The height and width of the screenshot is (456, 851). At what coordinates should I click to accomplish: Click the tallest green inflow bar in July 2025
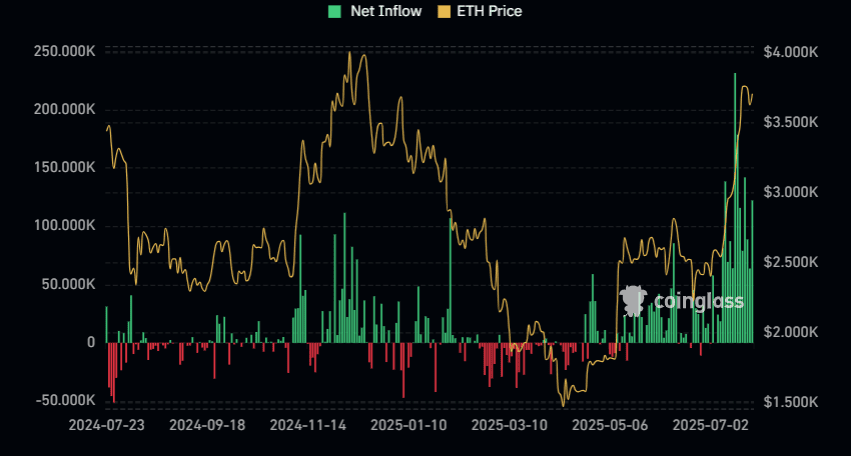point(735,208)
